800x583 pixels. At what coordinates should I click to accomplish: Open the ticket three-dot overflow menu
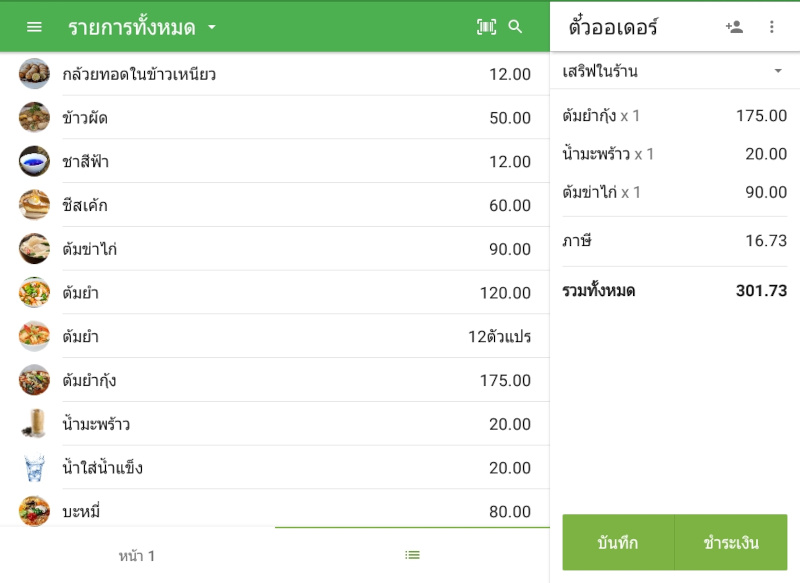tap(772, 27)
